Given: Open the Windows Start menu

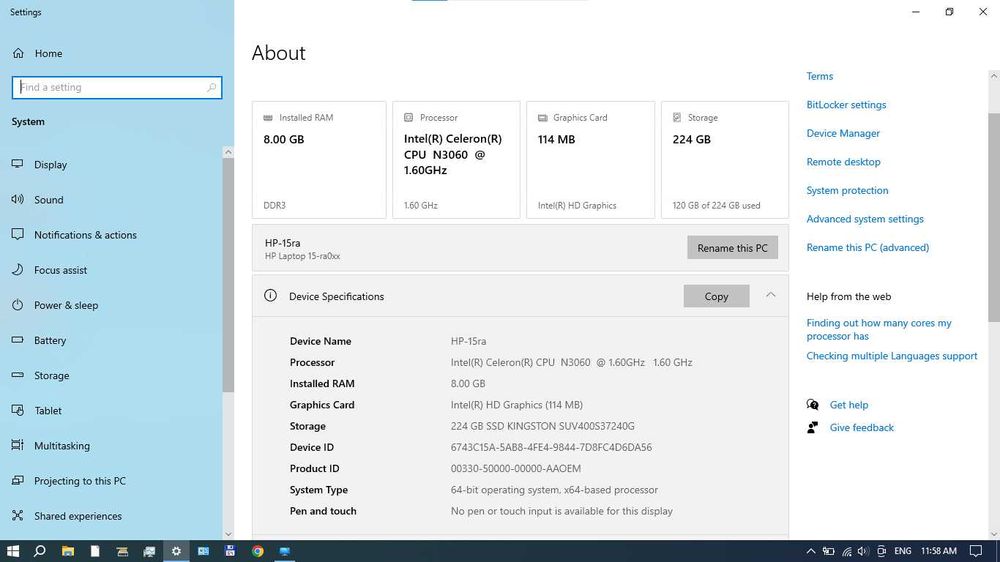Looking at the screenshot, I should pyautogui.click(x=13, y=551).
